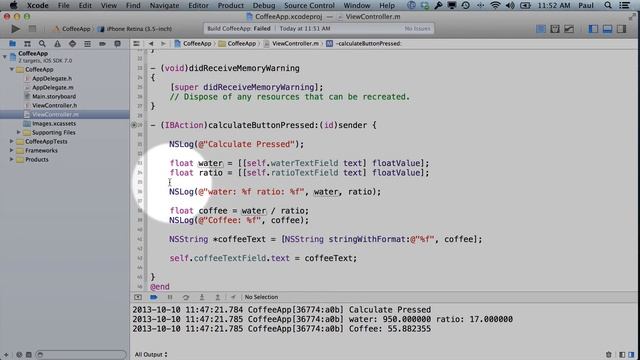Stop the running app via Stop button
This screenshot has height=360, width=640.
pos(32,29)
